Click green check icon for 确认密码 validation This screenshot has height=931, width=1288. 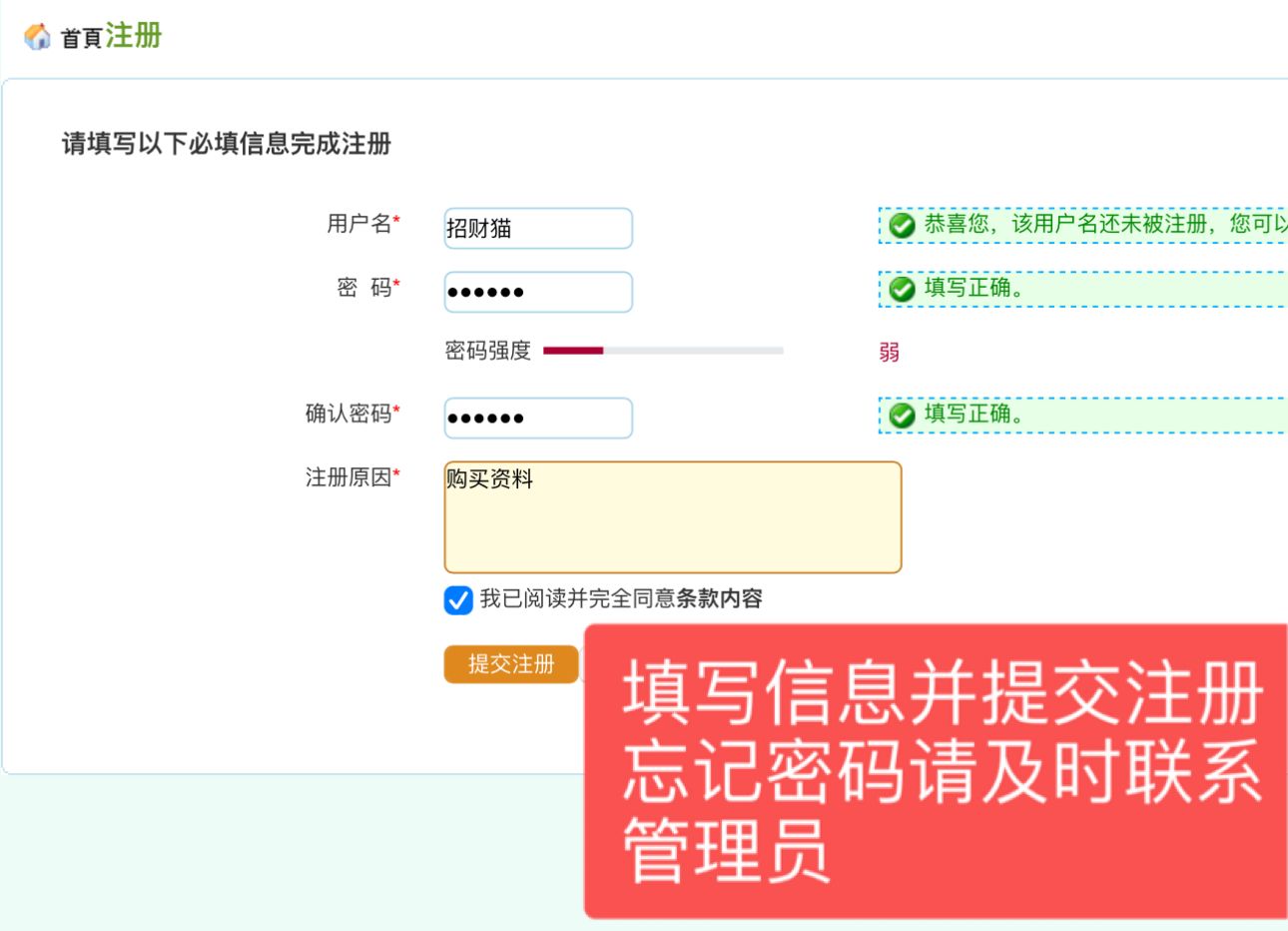pyautogui.click(x=902, y=415)
